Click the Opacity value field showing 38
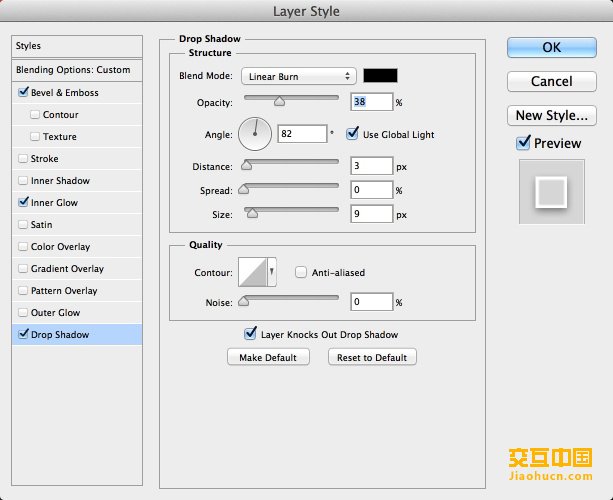Viewport: 613px width, 500px height. 371,102
